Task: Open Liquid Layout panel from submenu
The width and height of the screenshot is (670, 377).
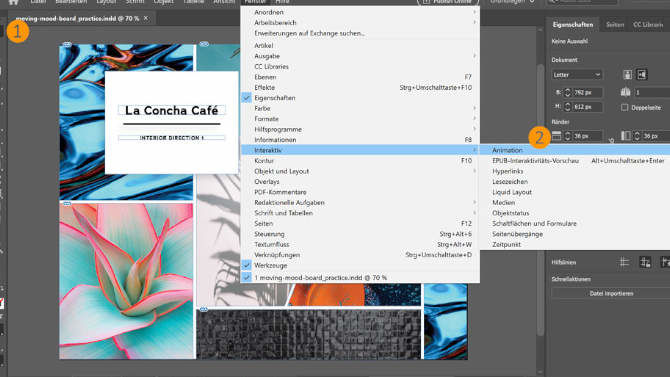Action: [575, 192]
